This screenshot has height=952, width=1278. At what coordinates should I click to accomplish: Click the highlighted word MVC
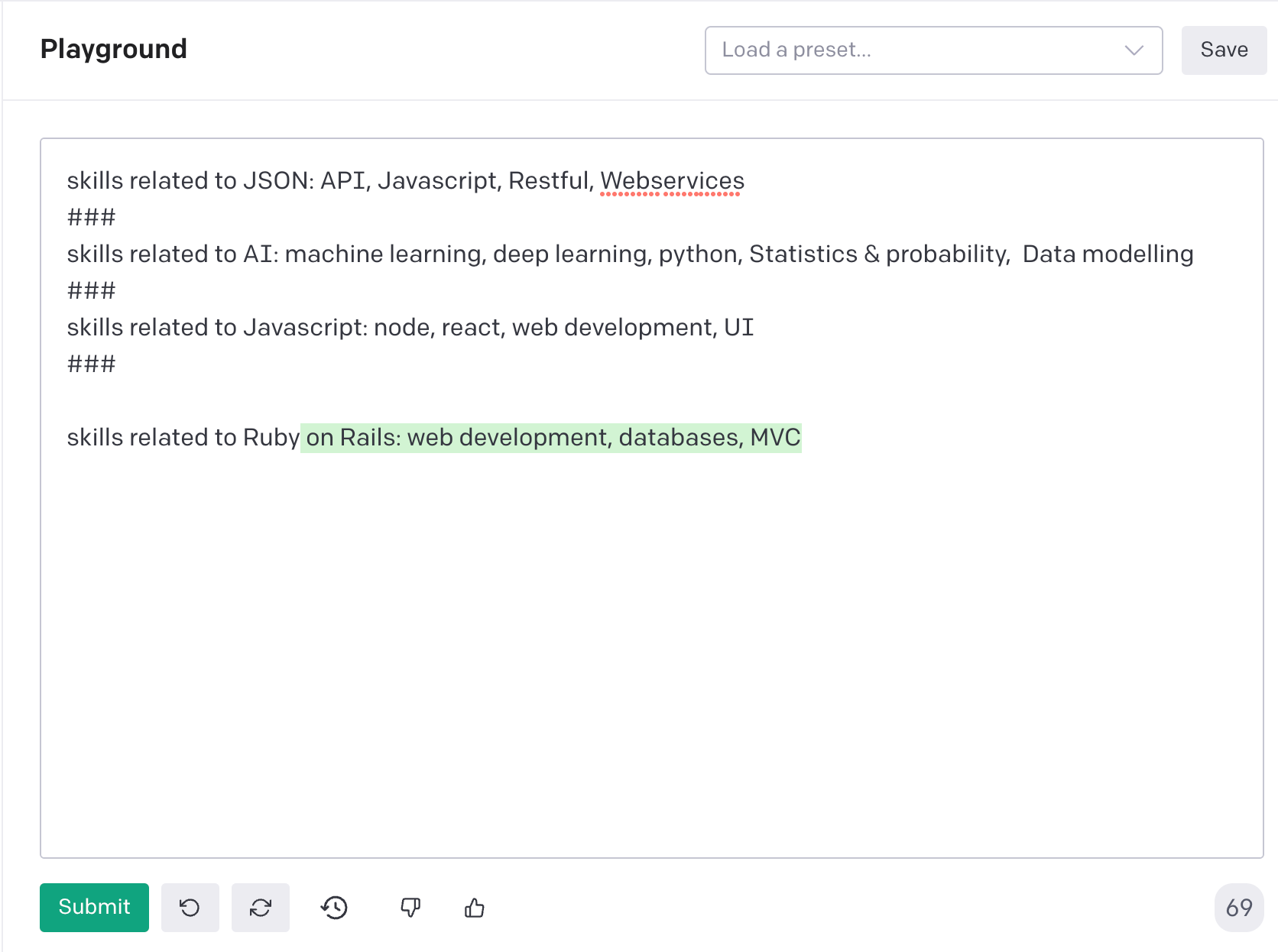pos(775,438)
